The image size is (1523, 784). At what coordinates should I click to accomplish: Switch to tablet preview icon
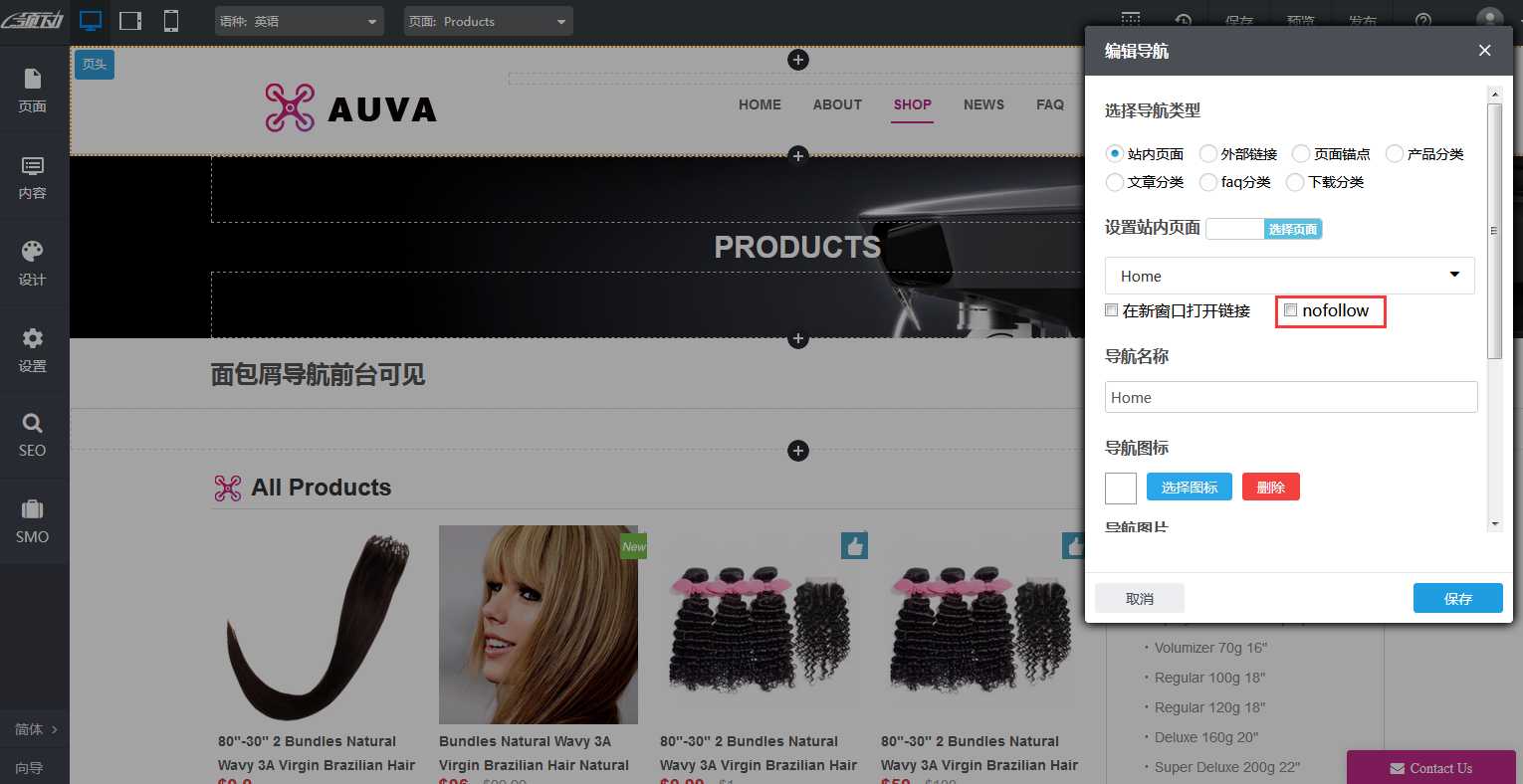pyautogui.click(x=130, y=21)
